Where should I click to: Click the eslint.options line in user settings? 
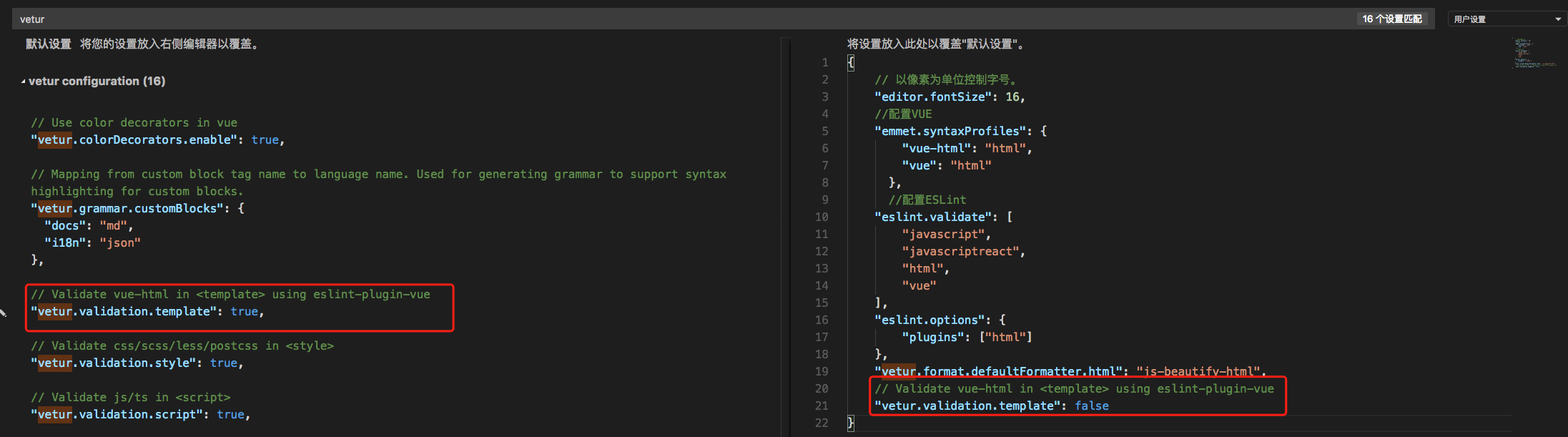point(940,320)
